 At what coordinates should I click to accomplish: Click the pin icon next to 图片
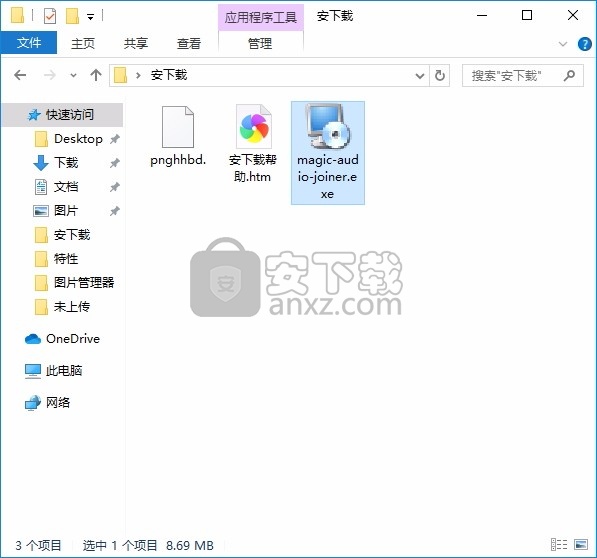point(115,211)
